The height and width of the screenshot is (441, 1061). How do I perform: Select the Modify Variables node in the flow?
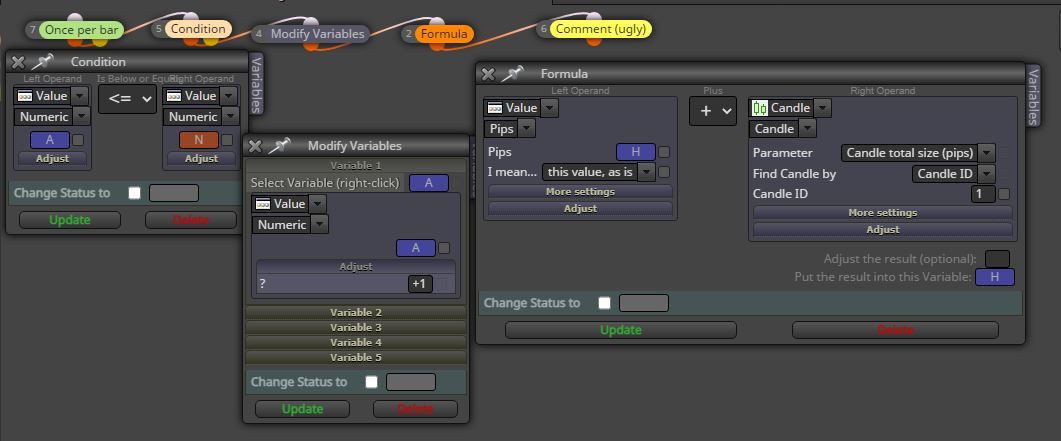coord(317,34)
